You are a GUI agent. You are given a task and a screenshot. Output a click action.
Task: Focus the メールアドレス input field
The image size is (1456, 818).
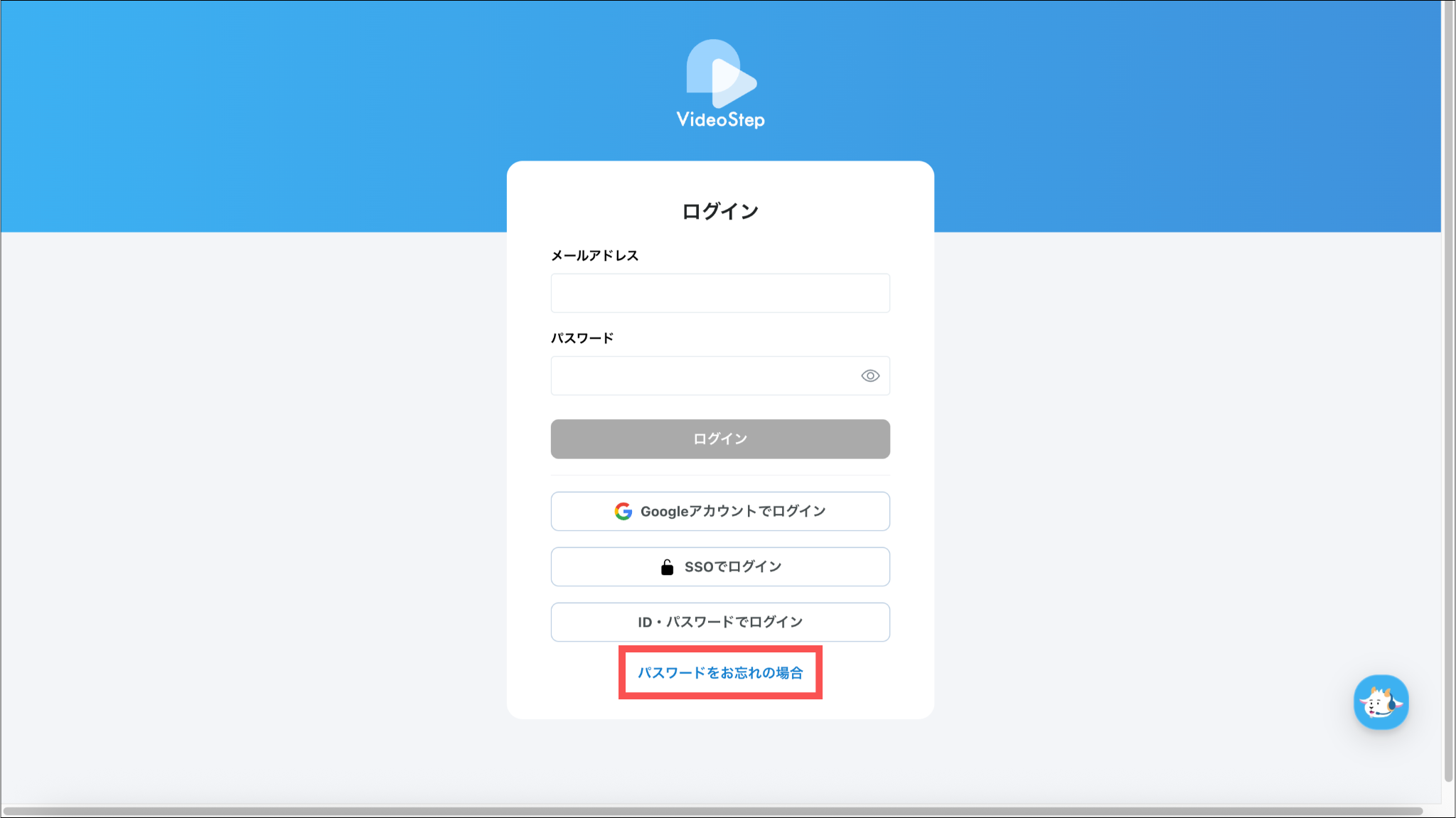coord(719,293)
